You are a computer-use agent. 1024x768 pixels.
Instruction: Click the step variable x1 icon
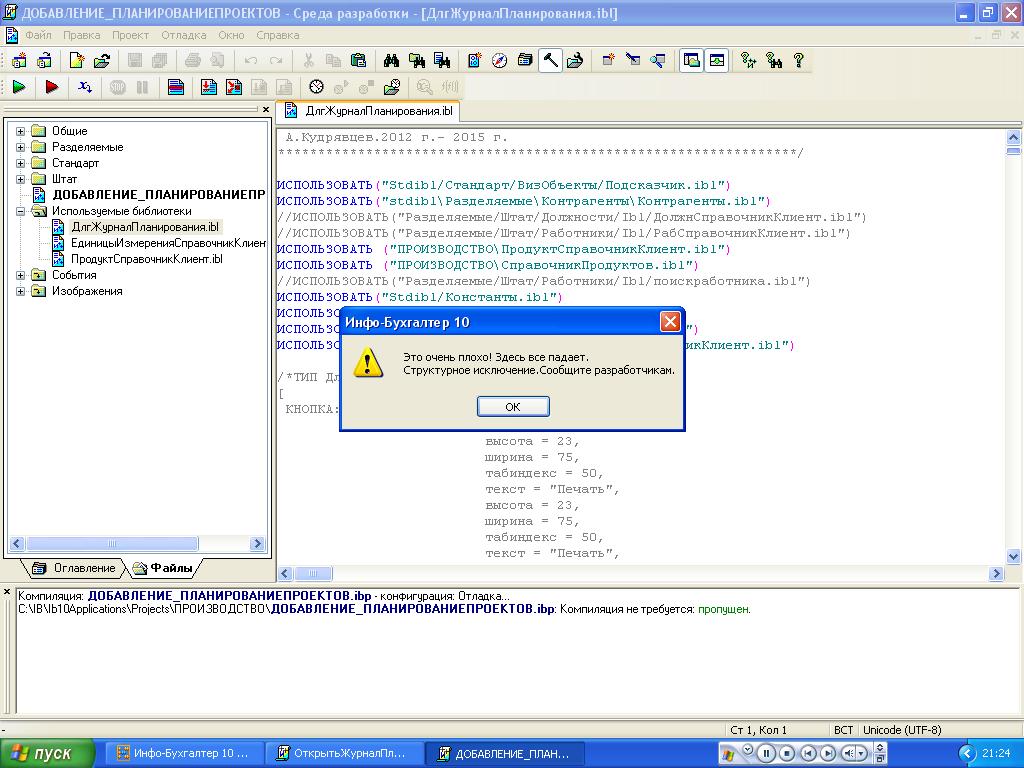point(85,86)
